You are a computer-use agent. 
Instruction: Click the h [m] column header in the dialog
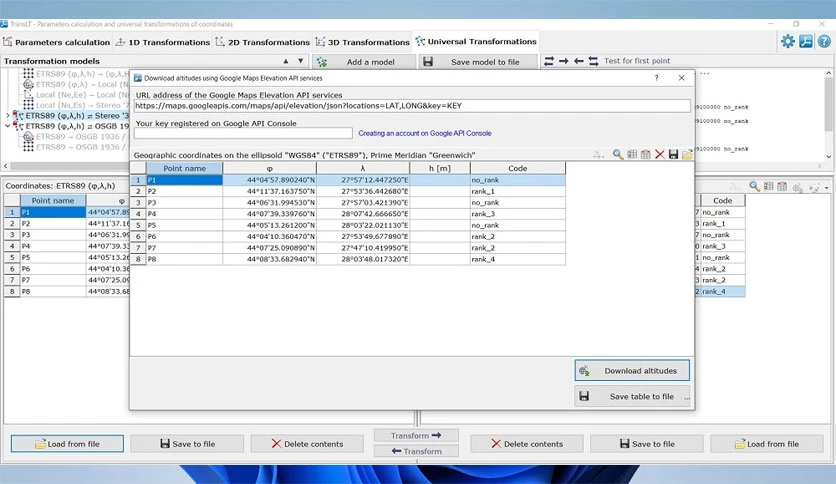point(440,168)
